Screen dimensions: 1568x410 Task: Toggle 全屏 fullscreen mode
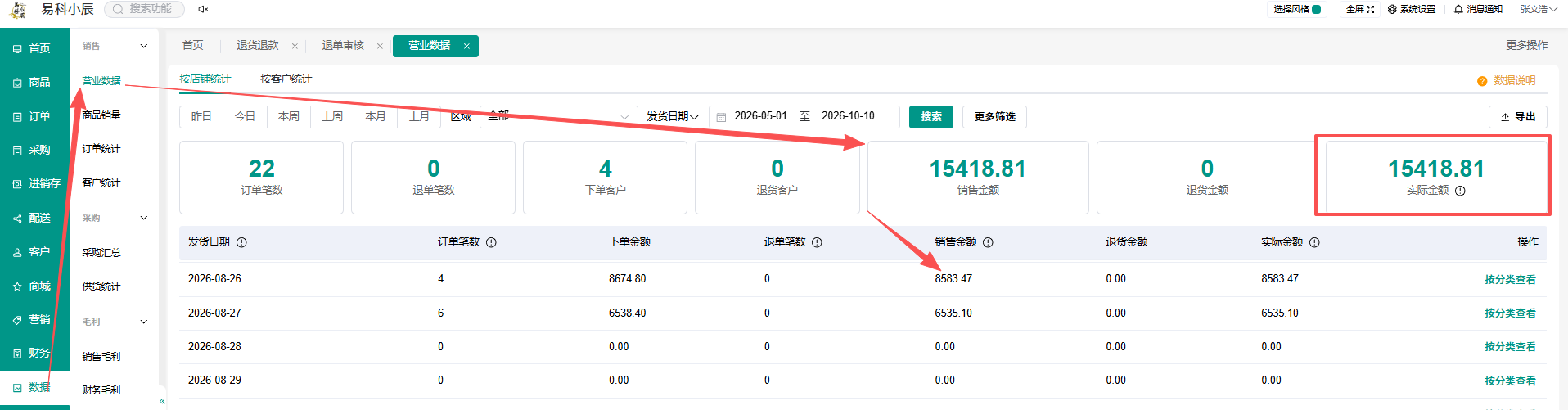pyautogui.click(x=1360, y=9)
